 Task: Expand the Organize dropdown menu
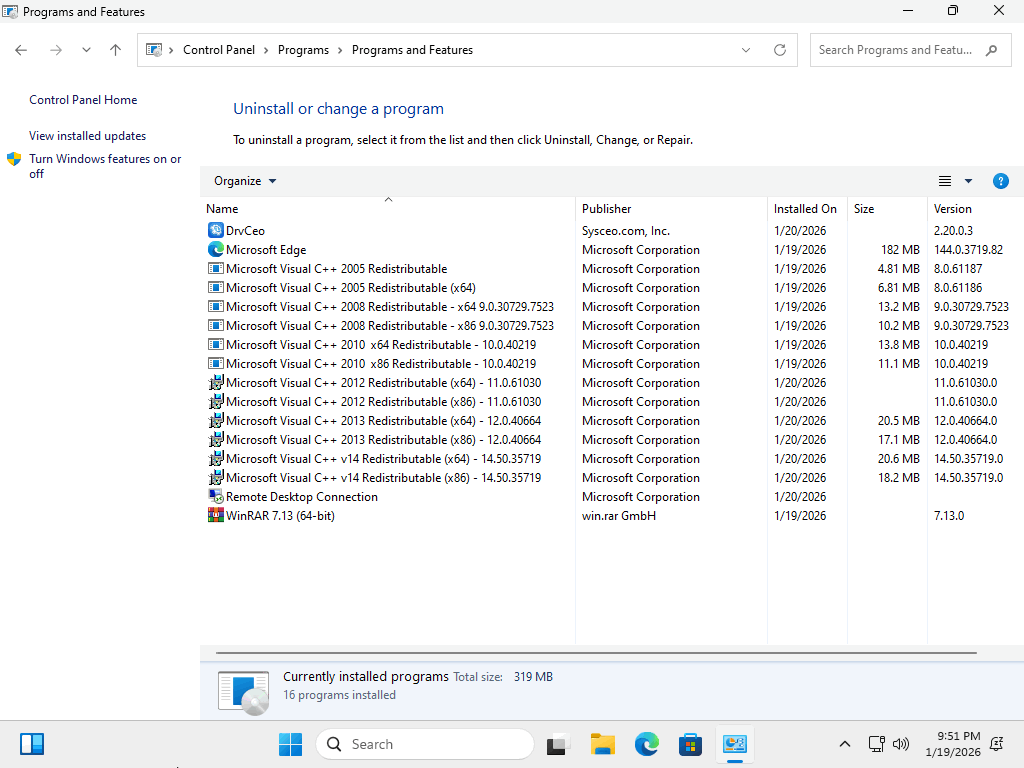click(245, 181)
